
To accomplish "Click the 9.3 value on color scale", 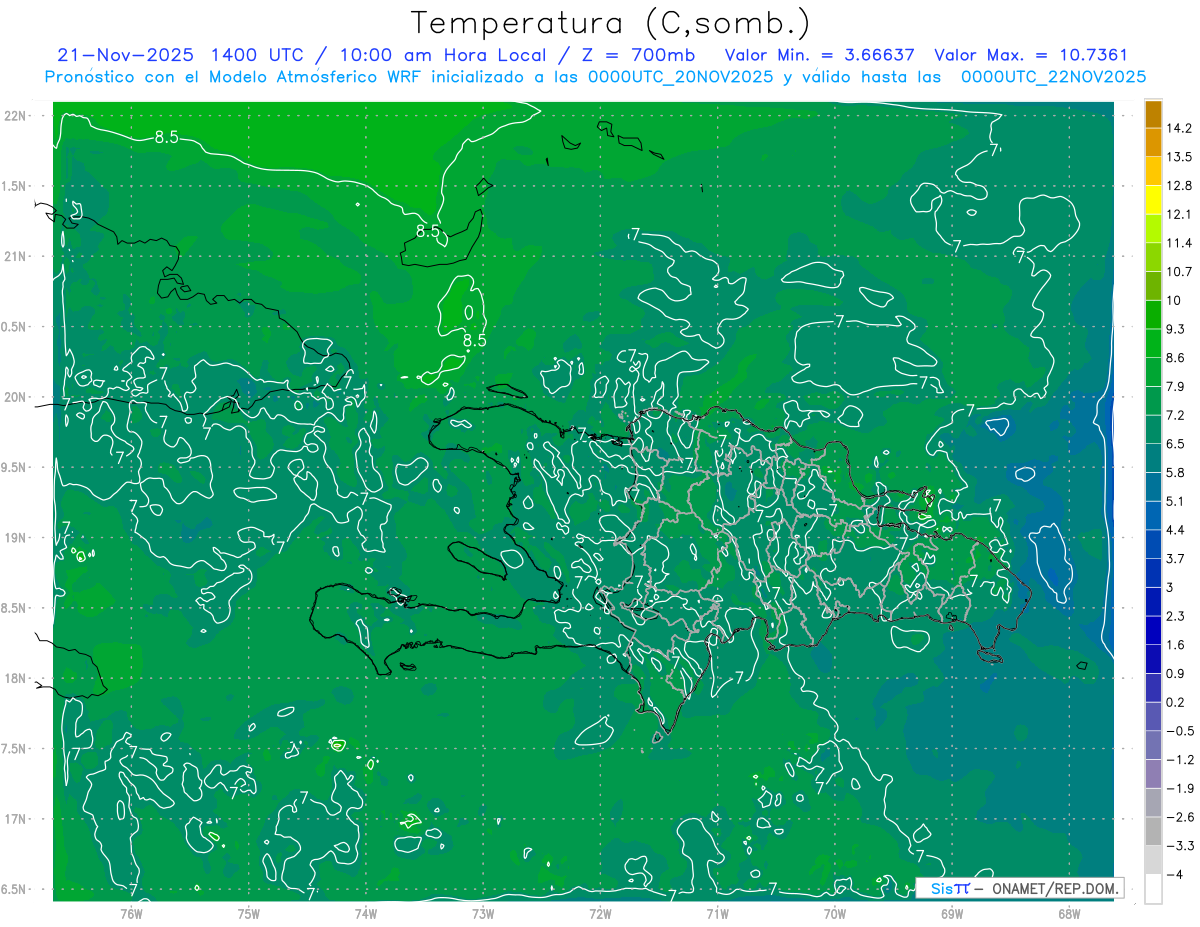I will tap(1176, 329).
